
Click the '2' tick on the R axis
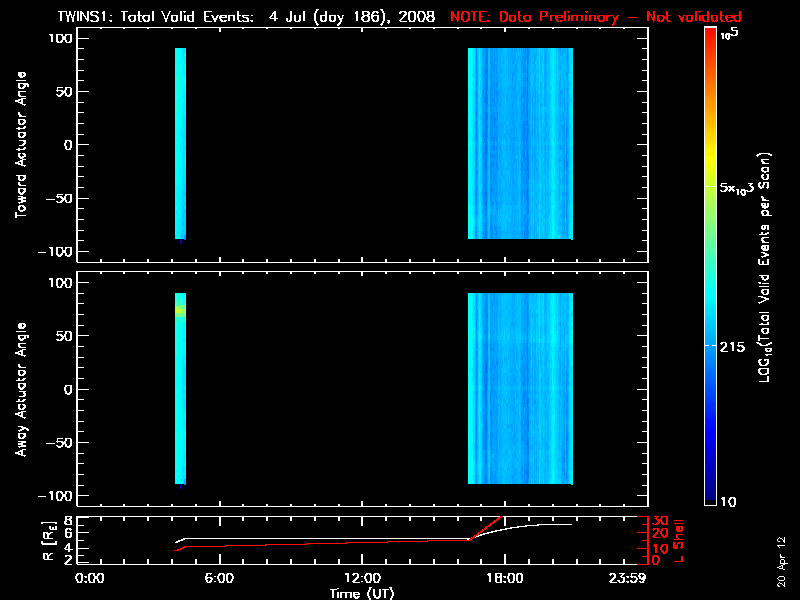tap(67, 560)
